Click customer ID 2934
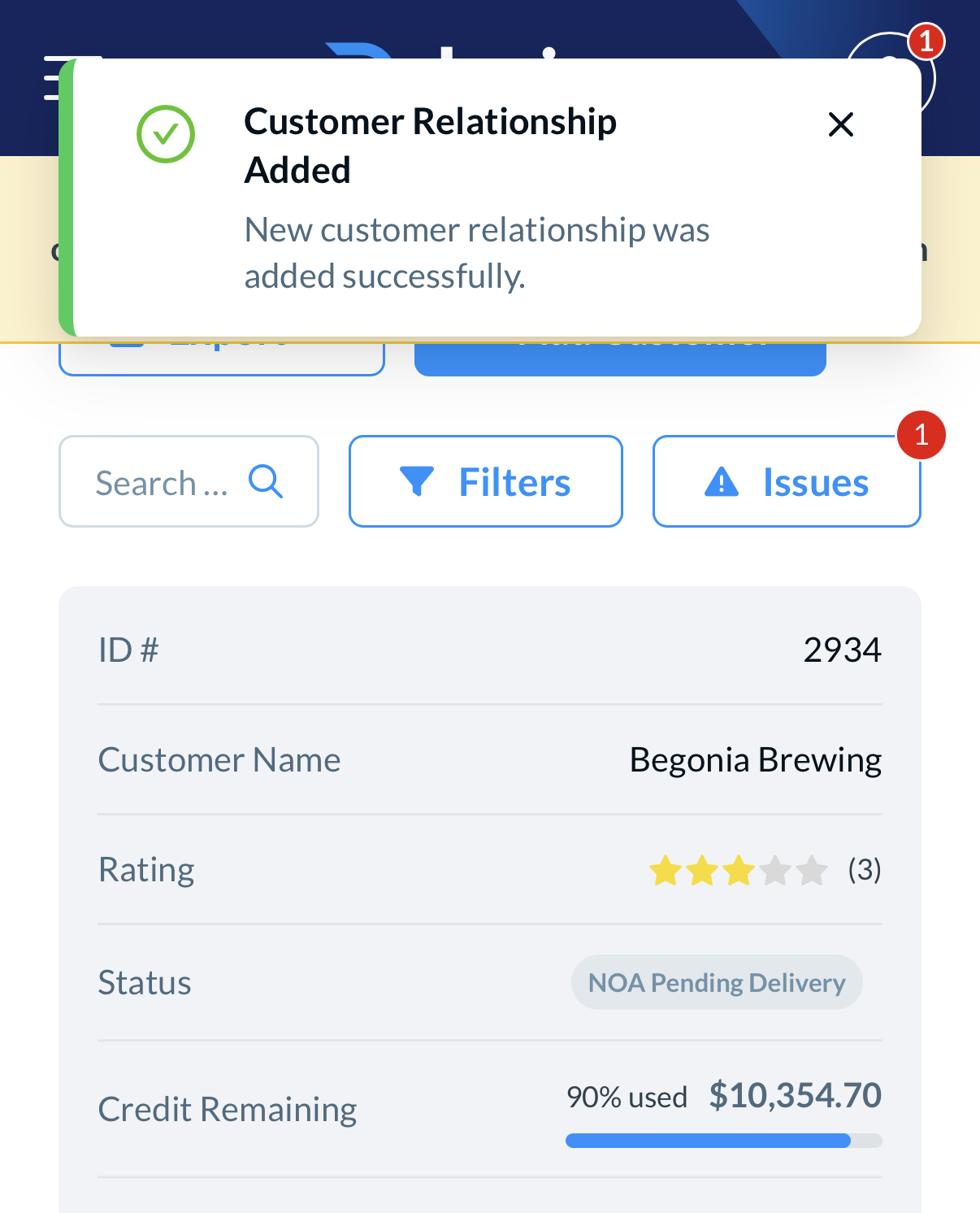This screenshot has height=1213, width=980. click(842, 650)
